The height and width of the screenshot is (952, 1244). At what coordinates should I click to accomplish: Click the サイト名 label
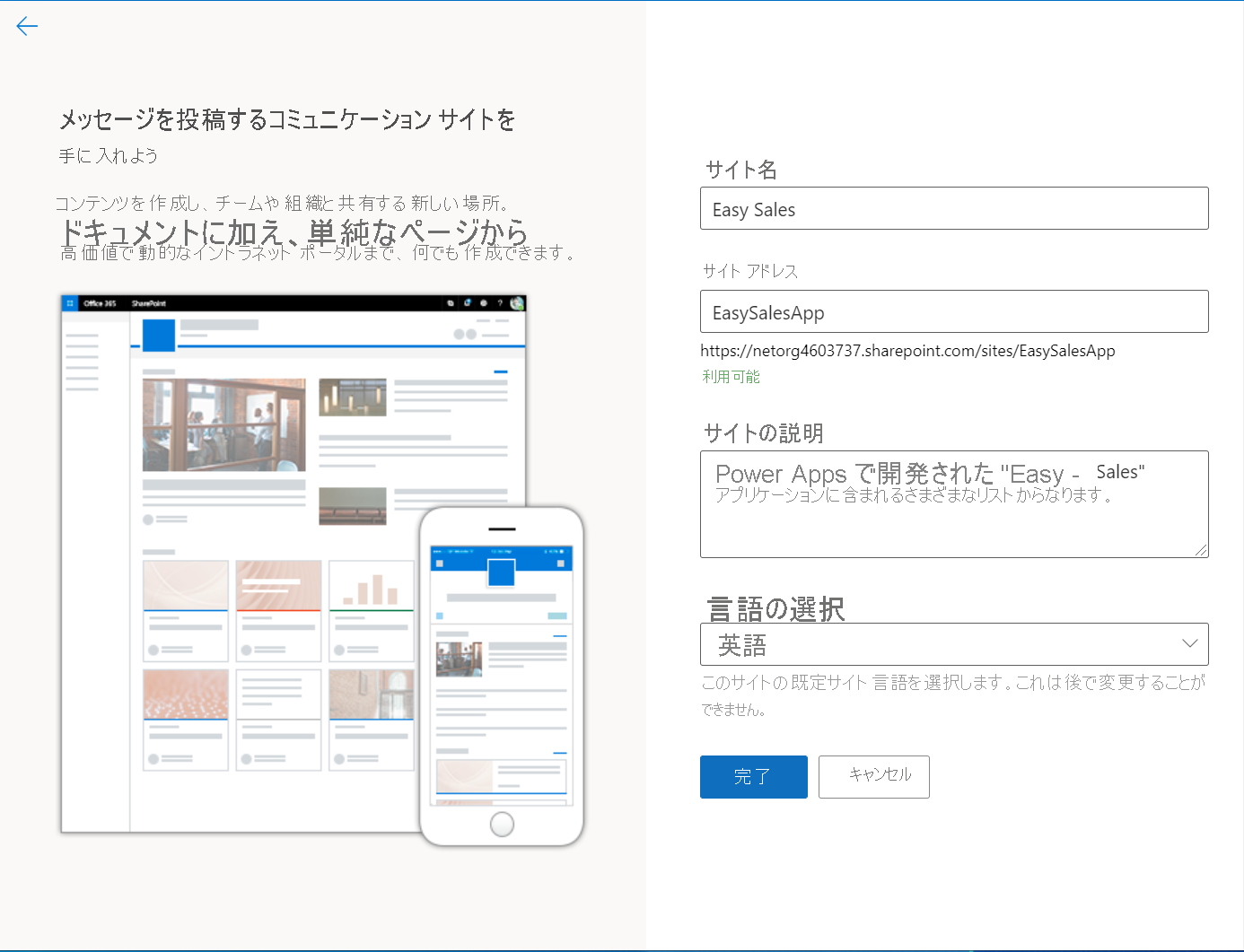tap(741, 170)
